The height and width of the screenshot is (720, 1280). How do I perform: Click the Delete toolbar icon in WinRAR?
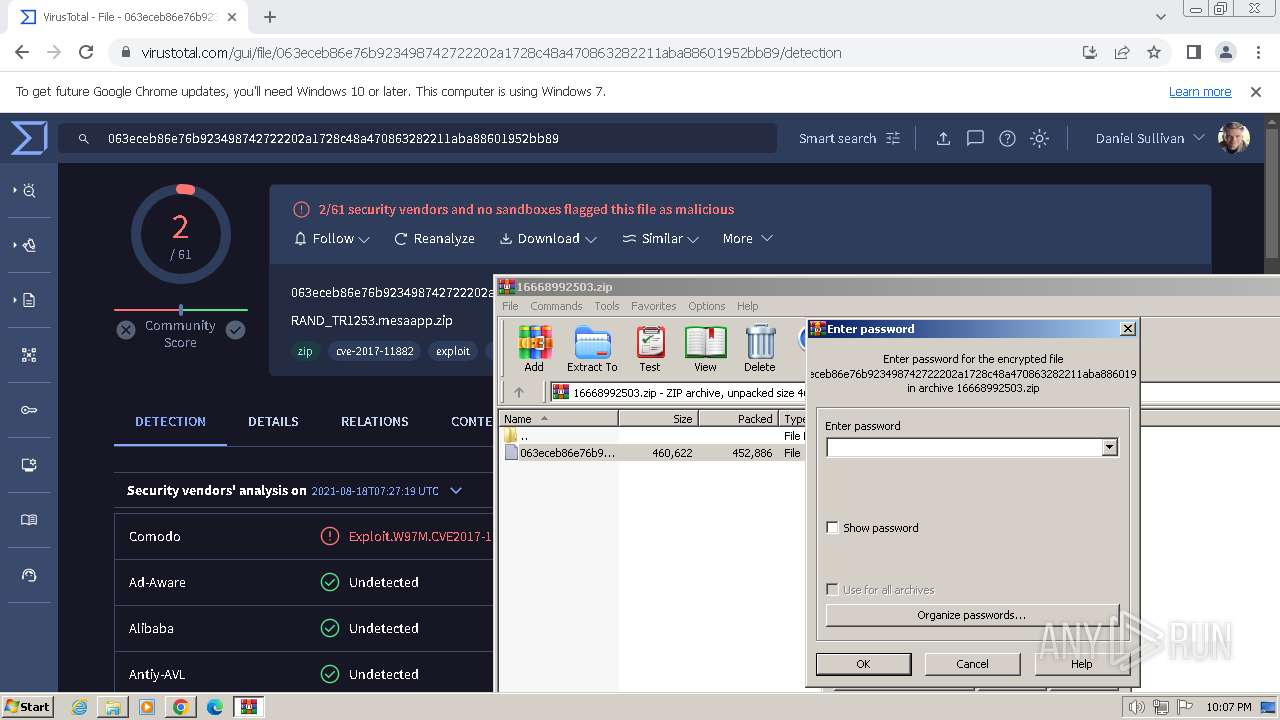(760, 349)
